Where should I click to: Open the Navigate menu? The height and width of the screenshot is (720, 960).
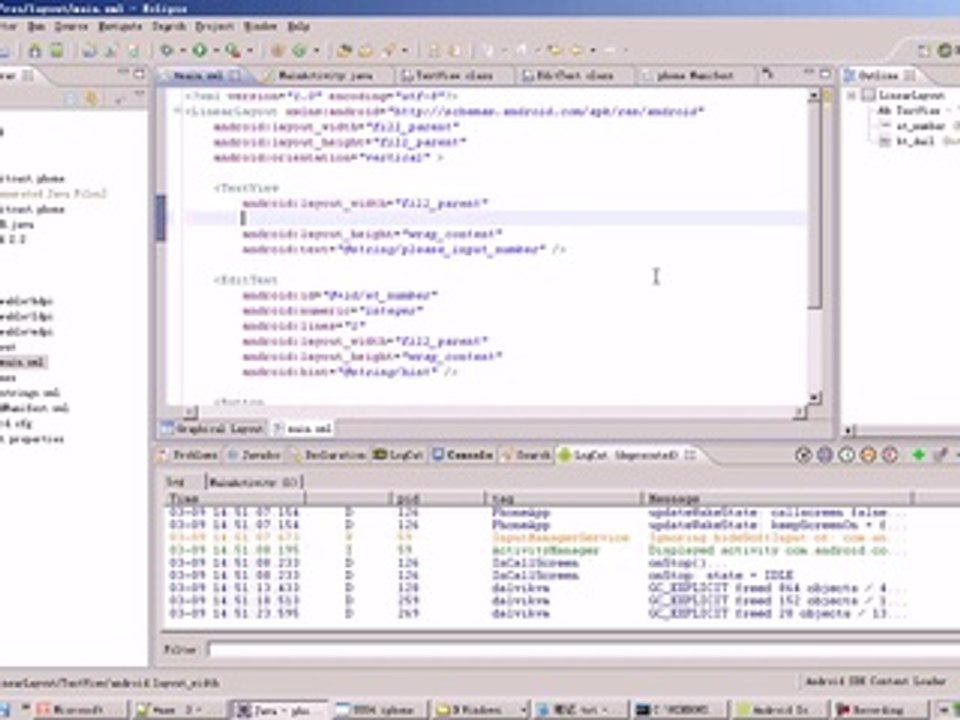point(120,26)
